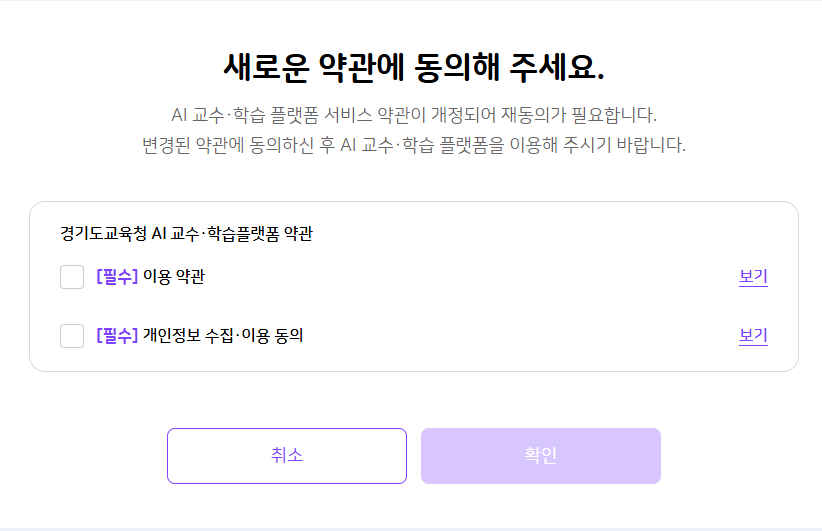Screen dimensions: 822x531
Task: Click the word 약관 in section title
Action: pos(298,233)
